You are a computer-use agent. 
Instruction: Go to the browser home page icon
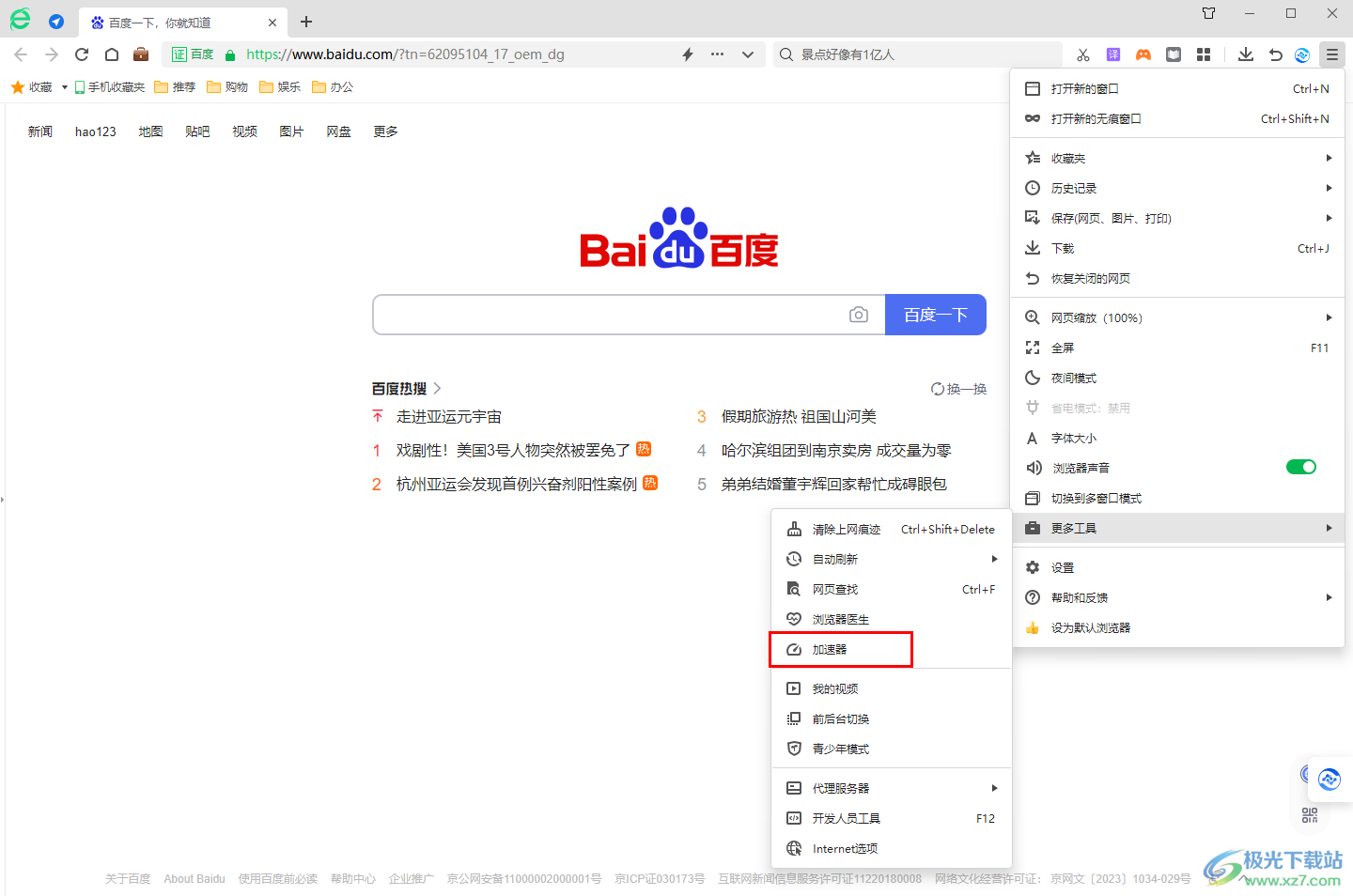pos(112,54)
